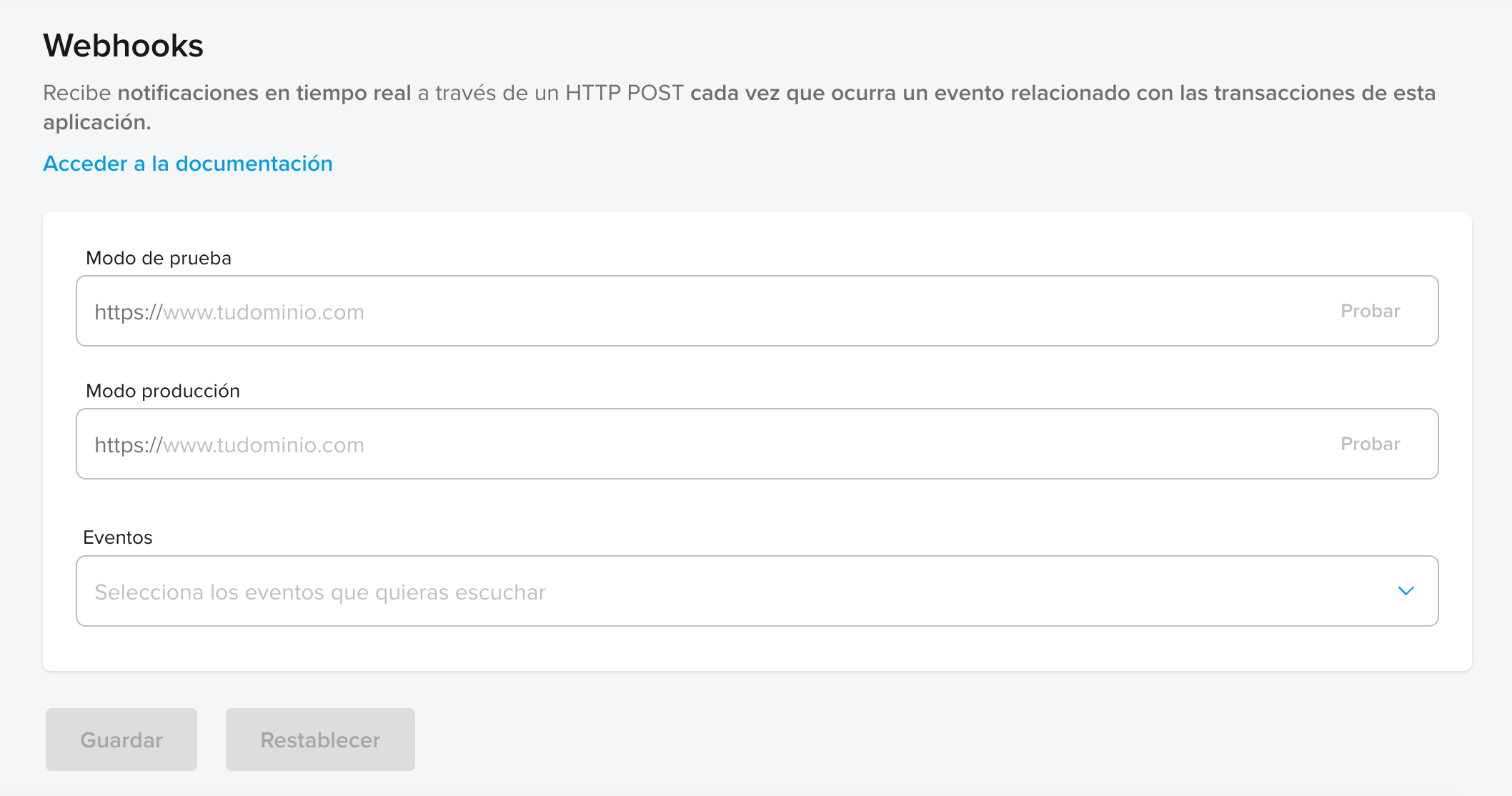Image resolution: width=1512 pixels, height=796 pixels.
Task: Click the "Eventos" field label
Action: point(118,537)
